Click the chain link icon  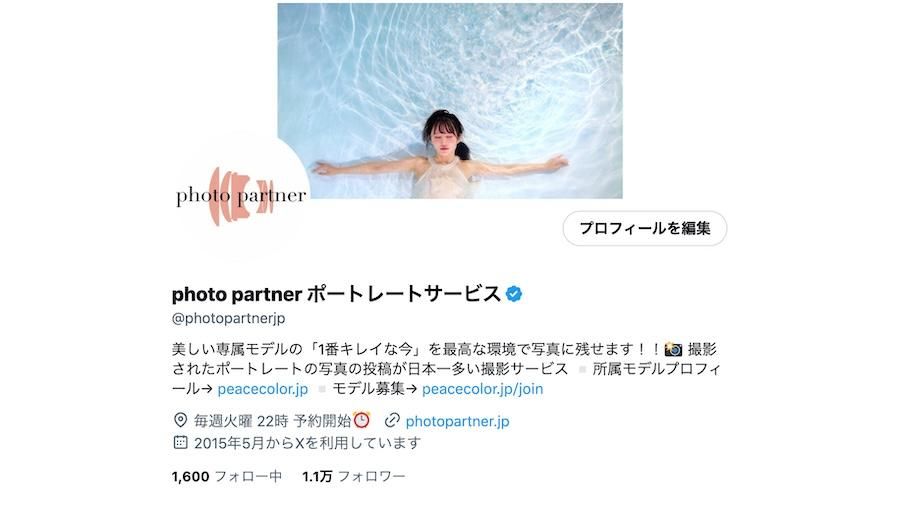tap(392, 421)
